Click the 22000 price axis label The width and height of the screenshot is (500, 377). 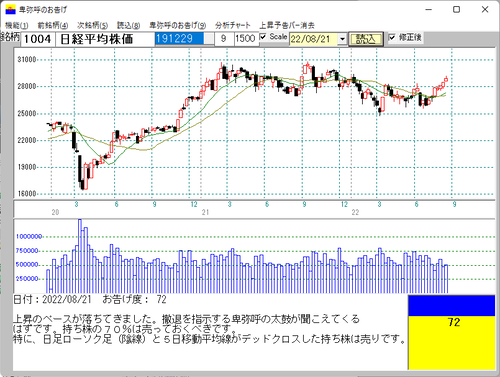coord(27,140)
